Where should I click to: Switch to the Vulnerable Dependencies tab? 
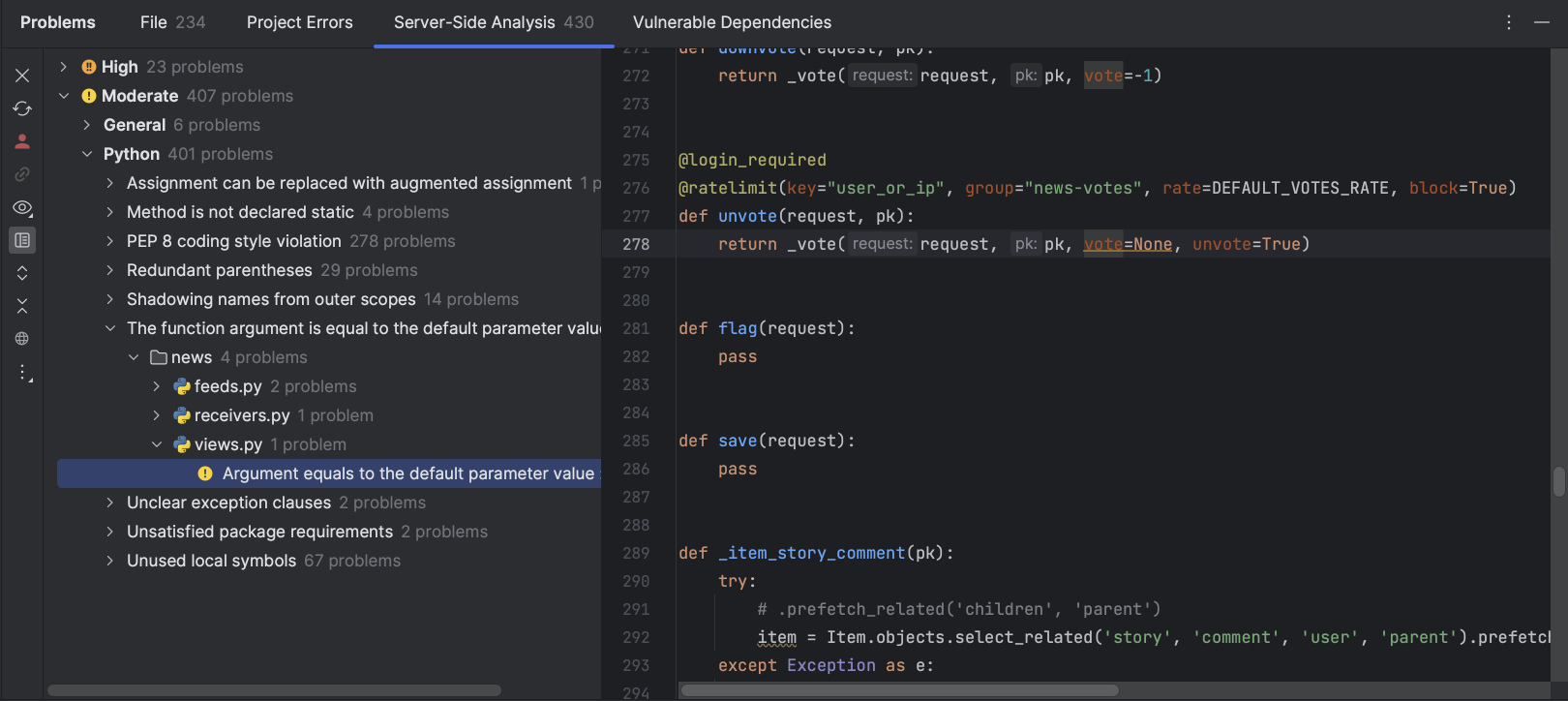(732, 22)
